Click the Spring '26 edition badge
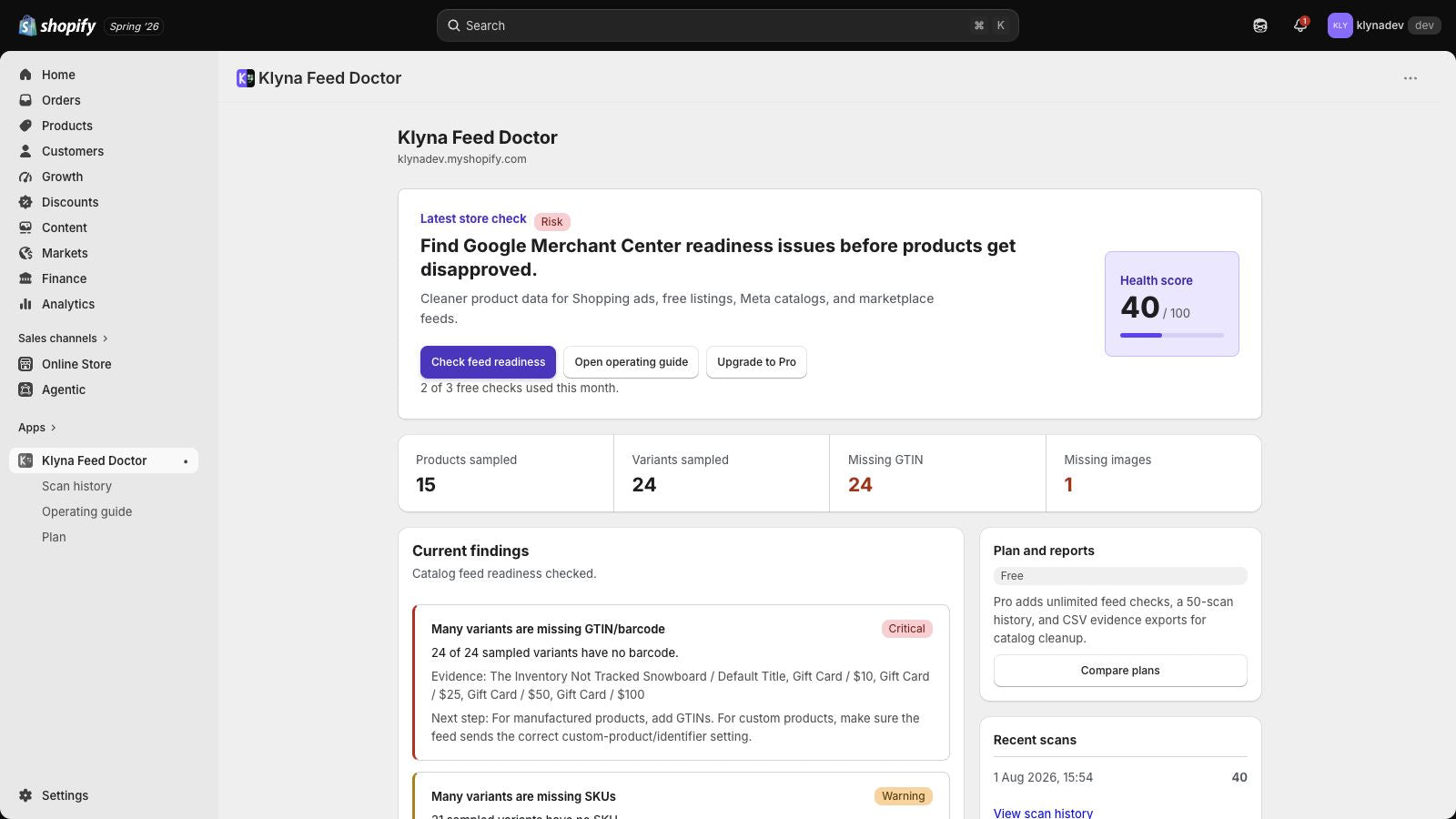Viewport: 1456px width, 819px height. tap(134, 26)
